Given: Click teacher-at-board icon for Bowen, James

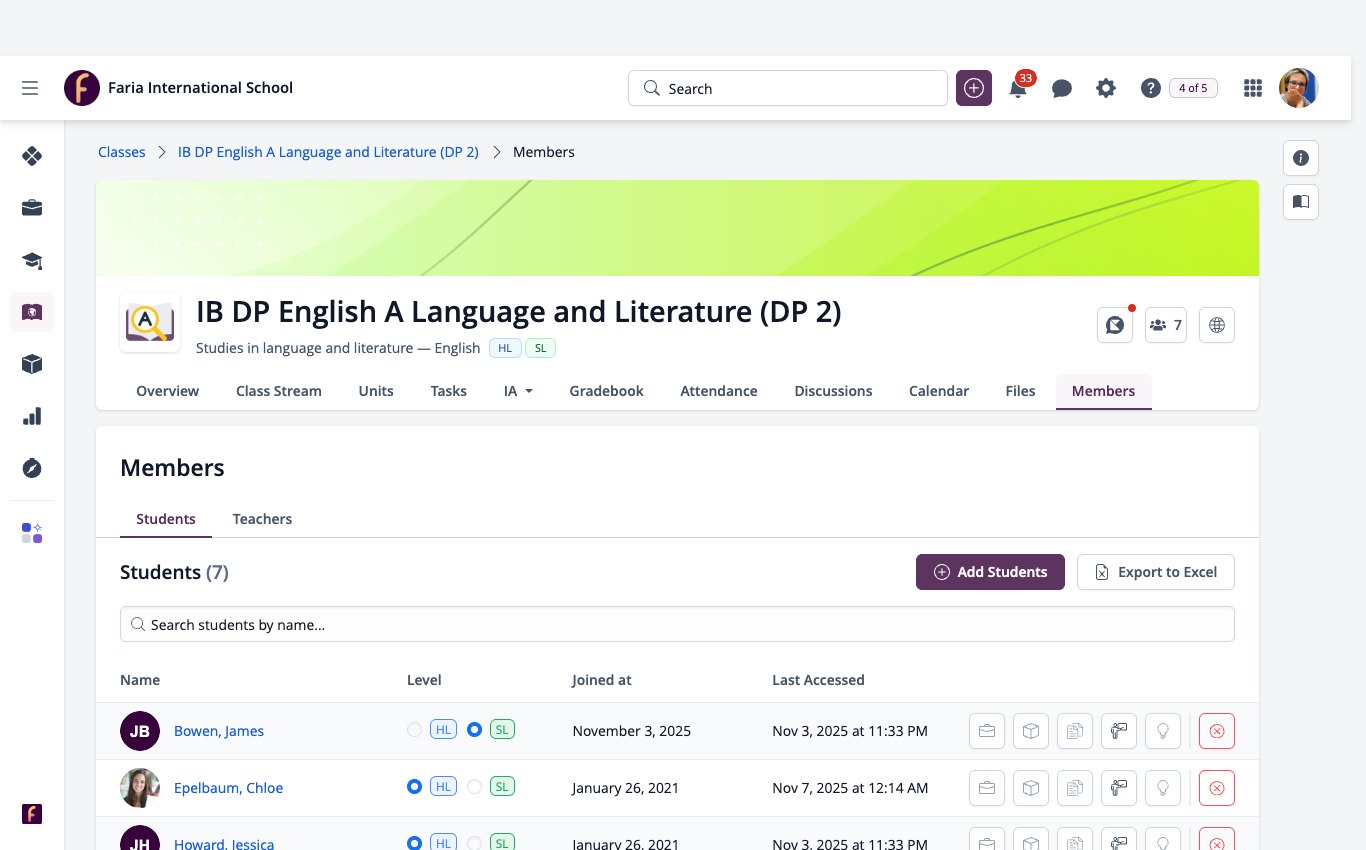Looking at the screenshot, I should [x=1119, y=731].
